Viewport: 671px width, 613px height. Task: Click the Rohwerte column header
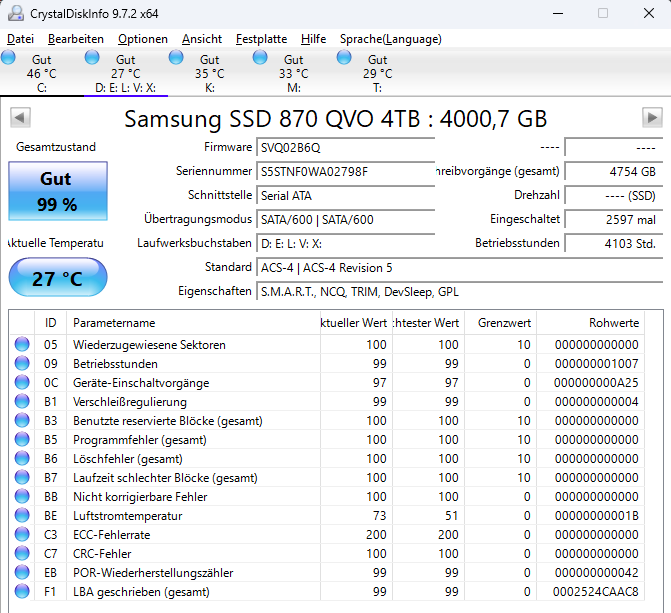tap(590, 323)
